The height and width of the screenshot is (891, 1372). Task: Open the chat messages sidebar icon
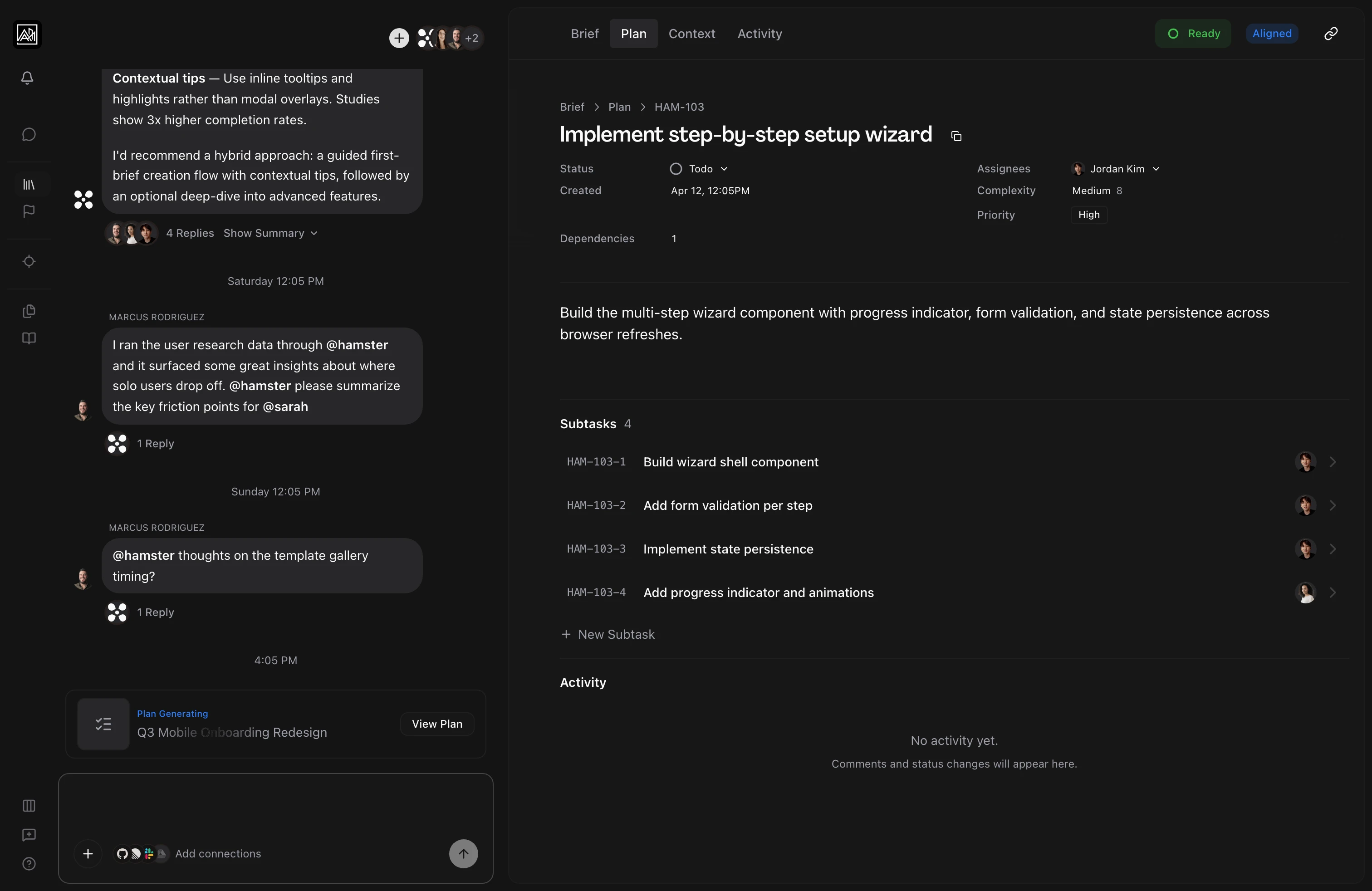point(28,134)
